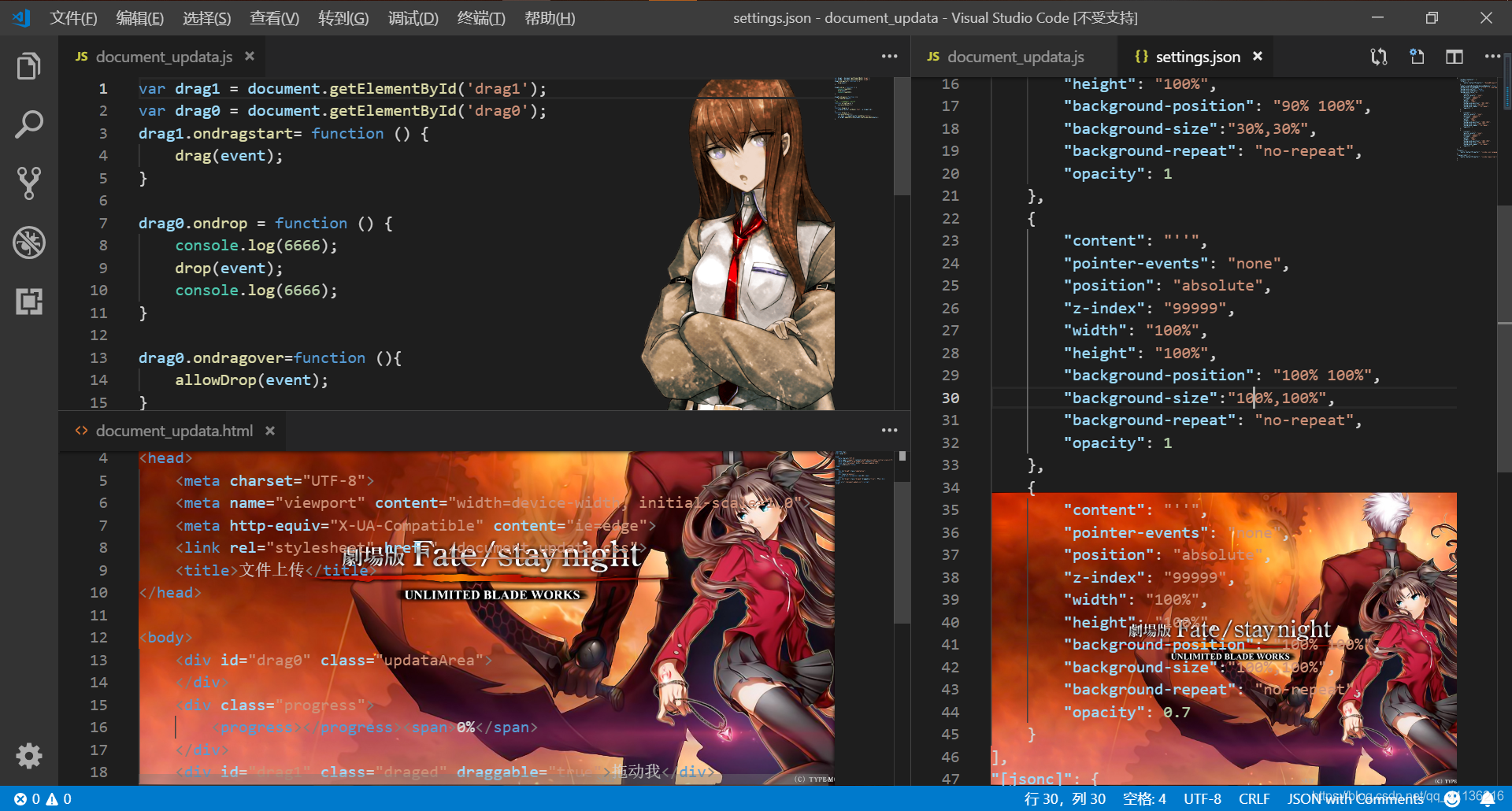Click the Open Changes compare icon
The image size is (1512, 811).
(x=1378, y=57)
